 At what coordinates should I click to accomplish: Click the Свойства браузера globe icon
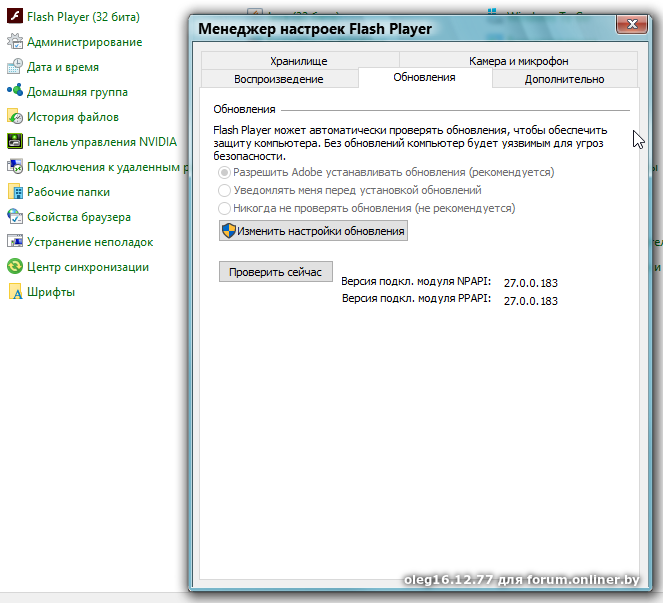coord(15,216)
